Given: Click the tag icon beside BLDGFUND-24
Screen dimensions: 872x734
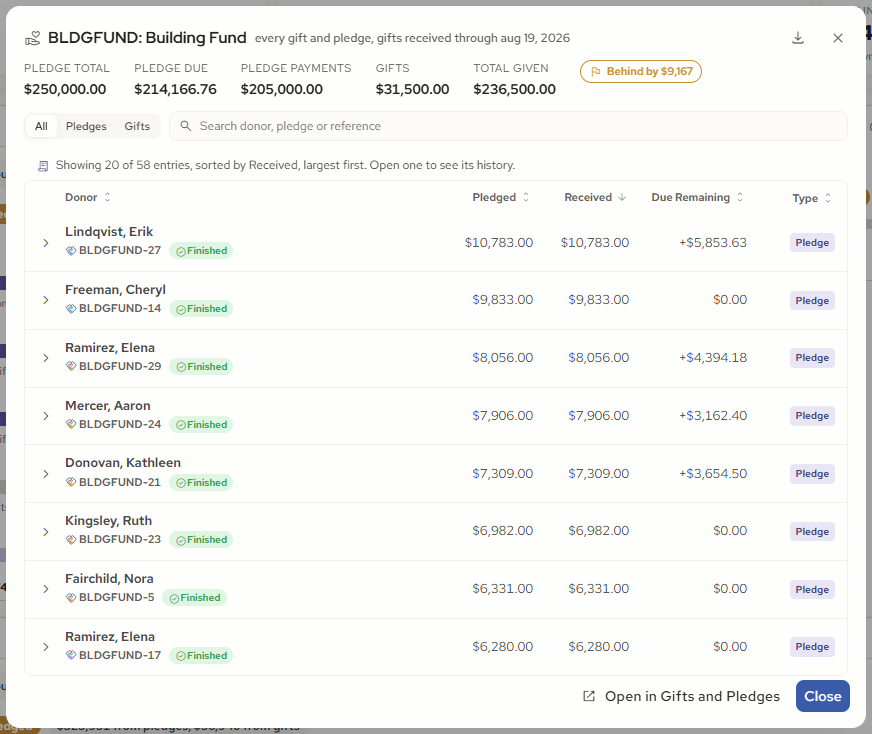Looking at the screenshot, I should pos(71,424).
